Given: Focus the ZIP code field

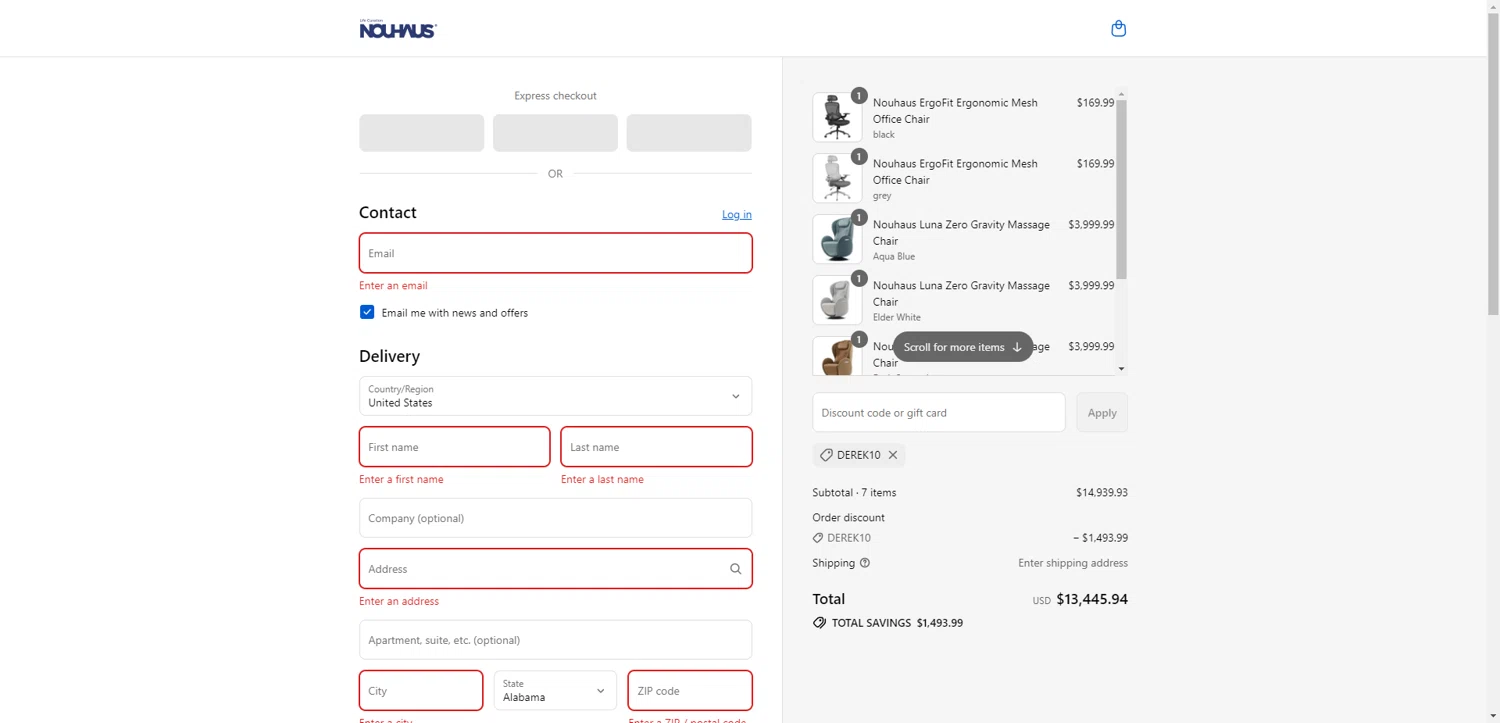Looking at the screenshot, I should (x=690, y=690).
